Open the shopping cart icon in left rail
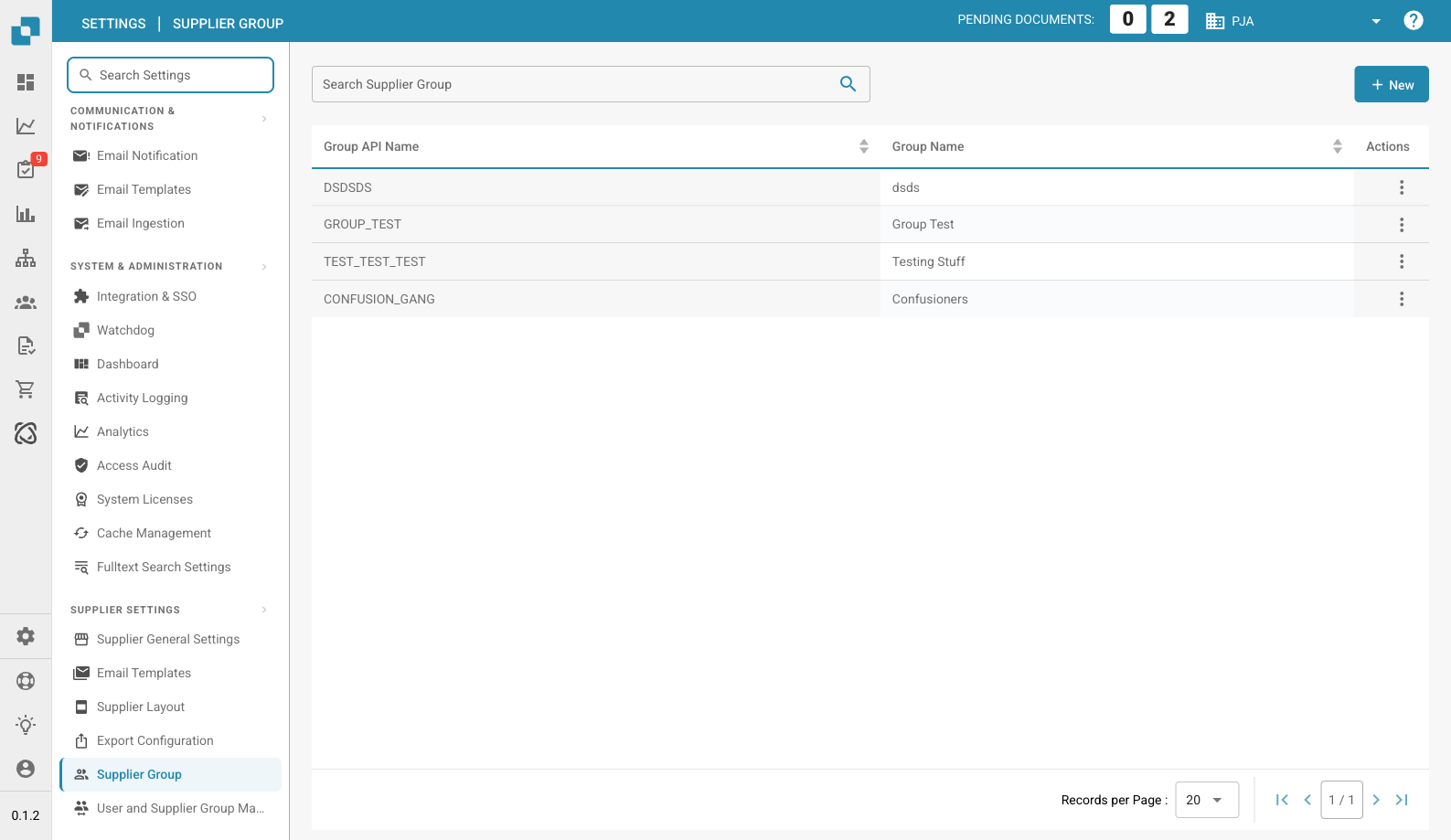Screen dimensions: 1451x840 click(x=26, y=389)
